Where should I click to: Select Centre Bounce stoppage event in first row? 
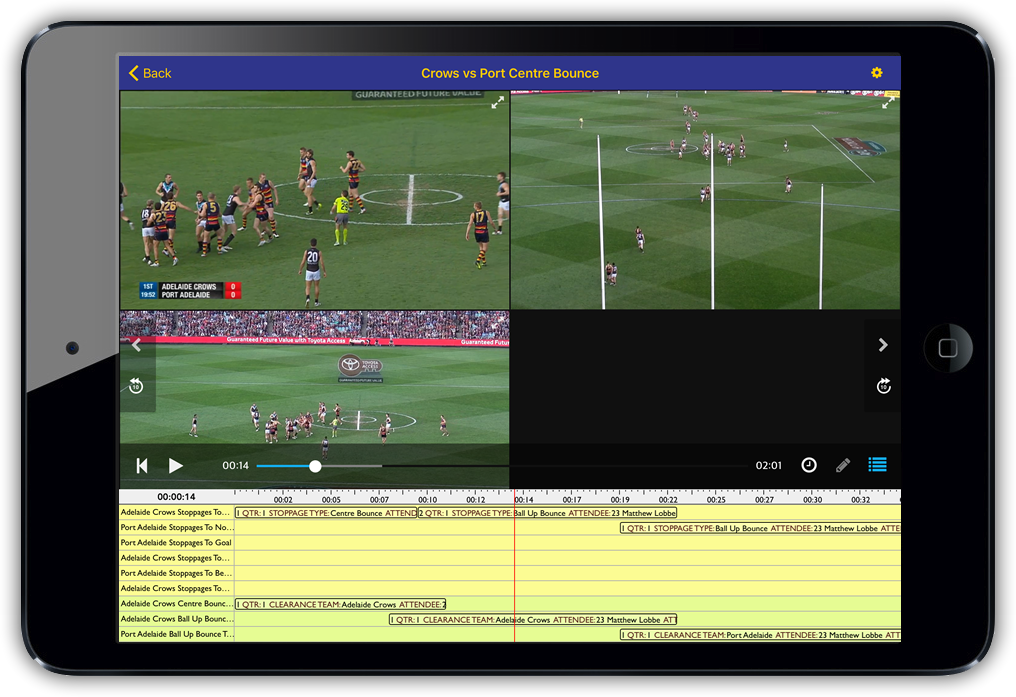325,513
